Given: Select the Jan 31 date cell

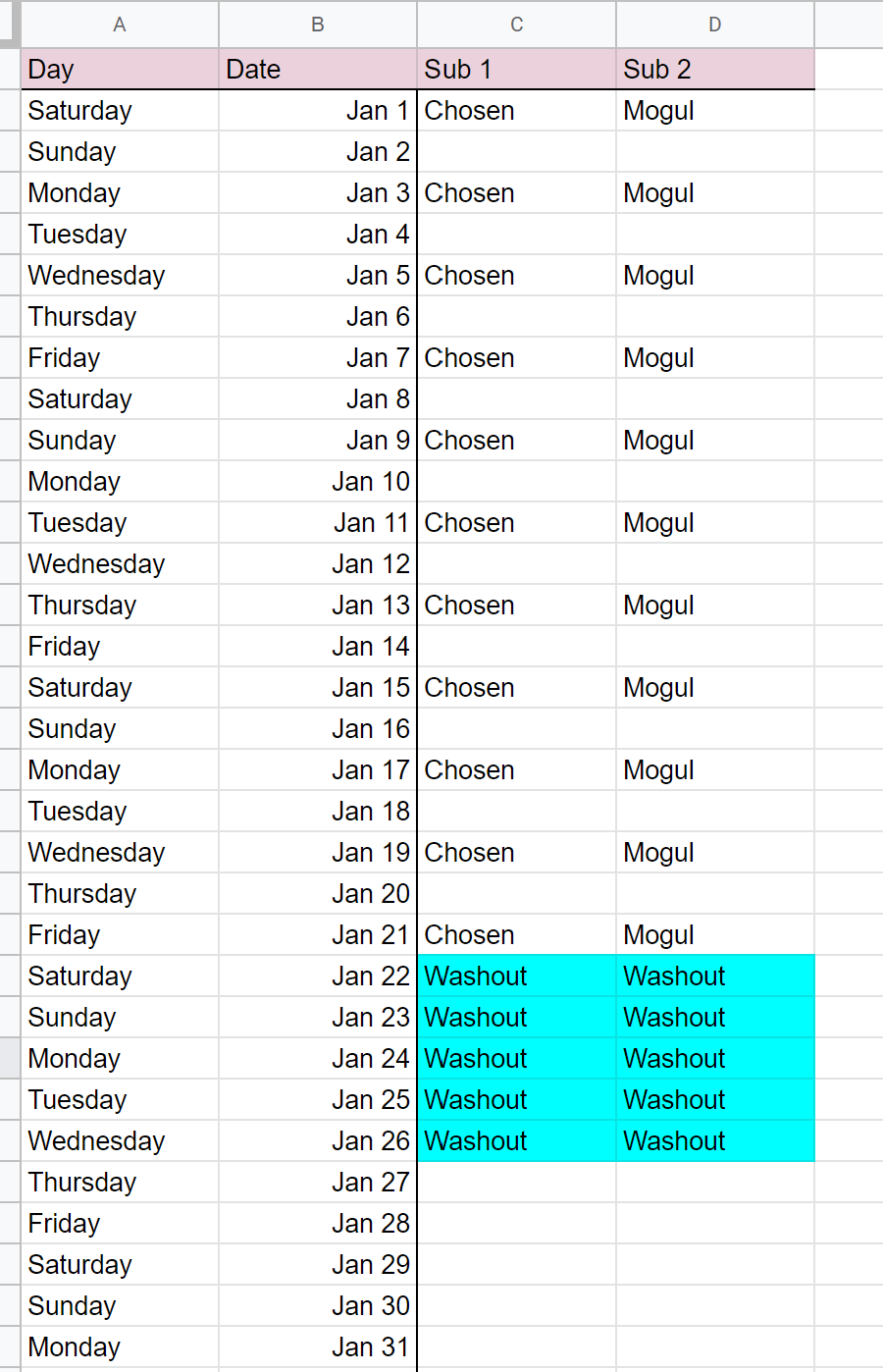Looking at the screenshot, I should click(318, 1347).
